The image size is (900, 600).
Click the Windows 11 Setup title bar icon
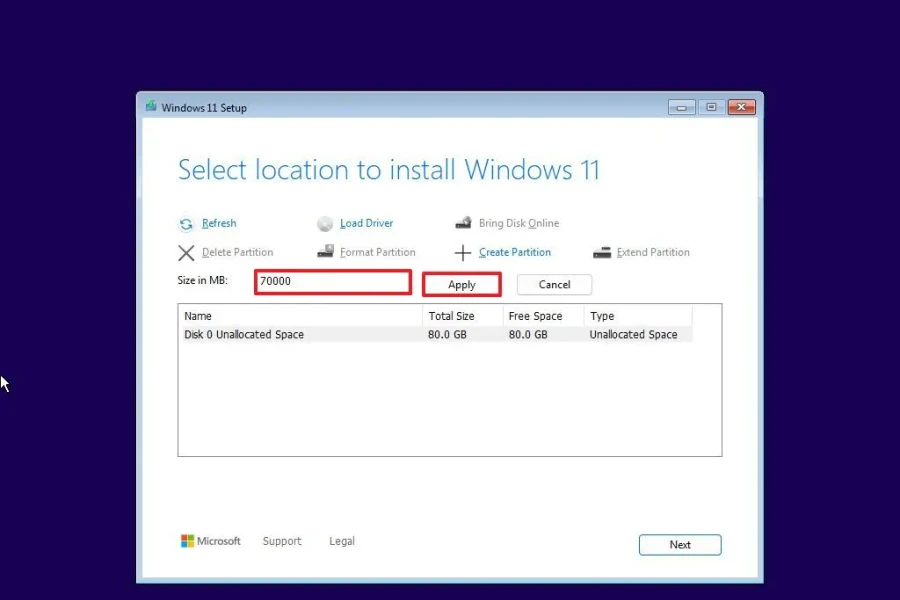click(151, 106)
